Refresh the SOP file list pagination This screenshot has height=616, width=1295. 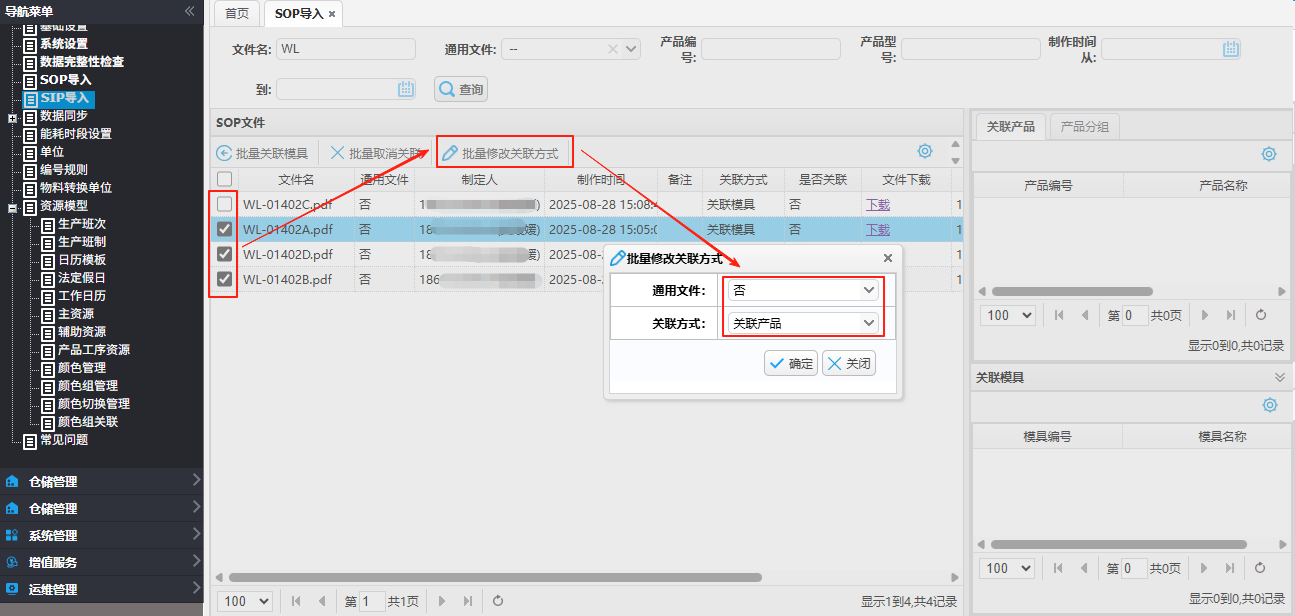(497, 601)
